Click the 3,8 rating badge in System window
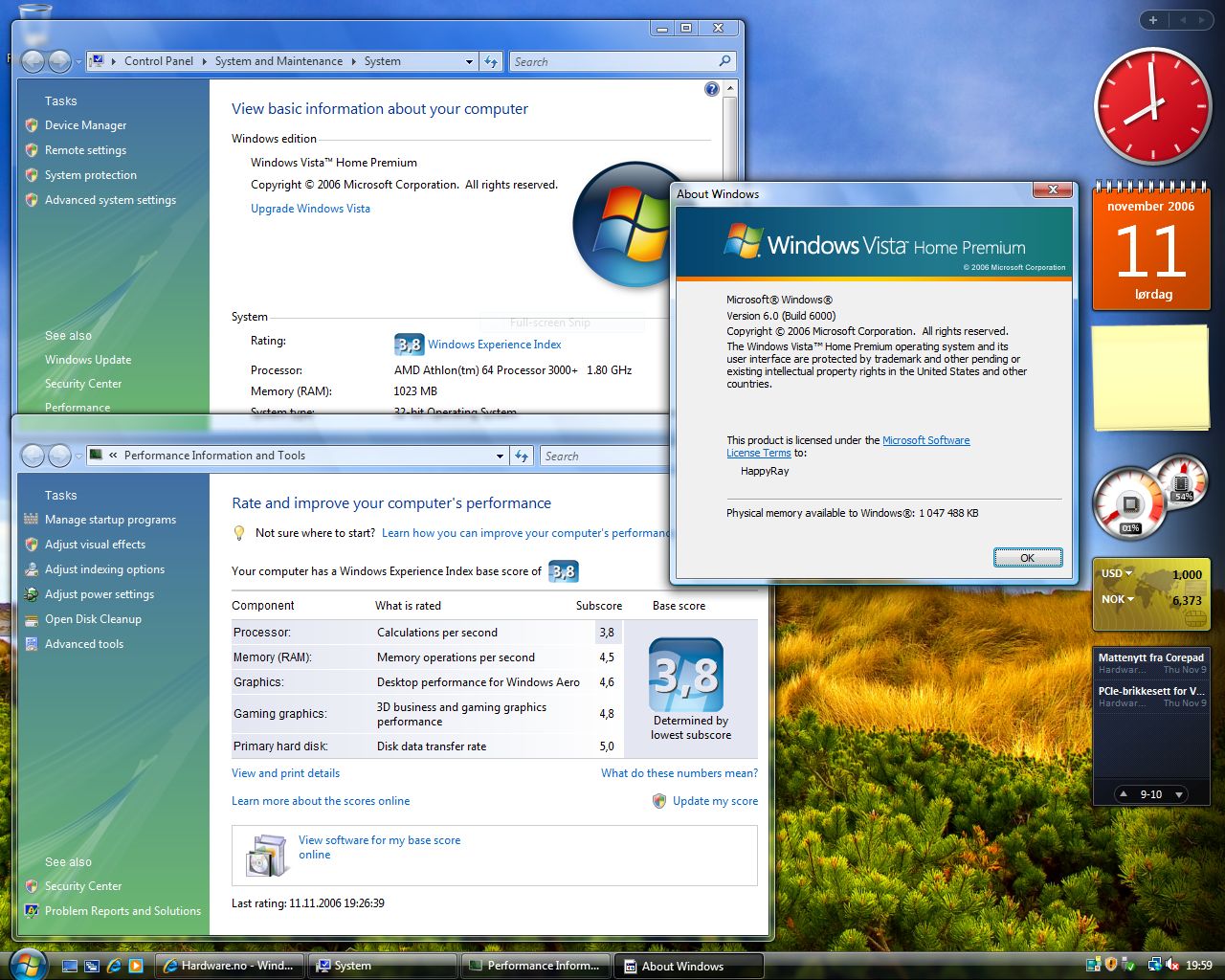The width and height of the screenshot is (1225, 980). pyautogui.click(x=409, y=345)
